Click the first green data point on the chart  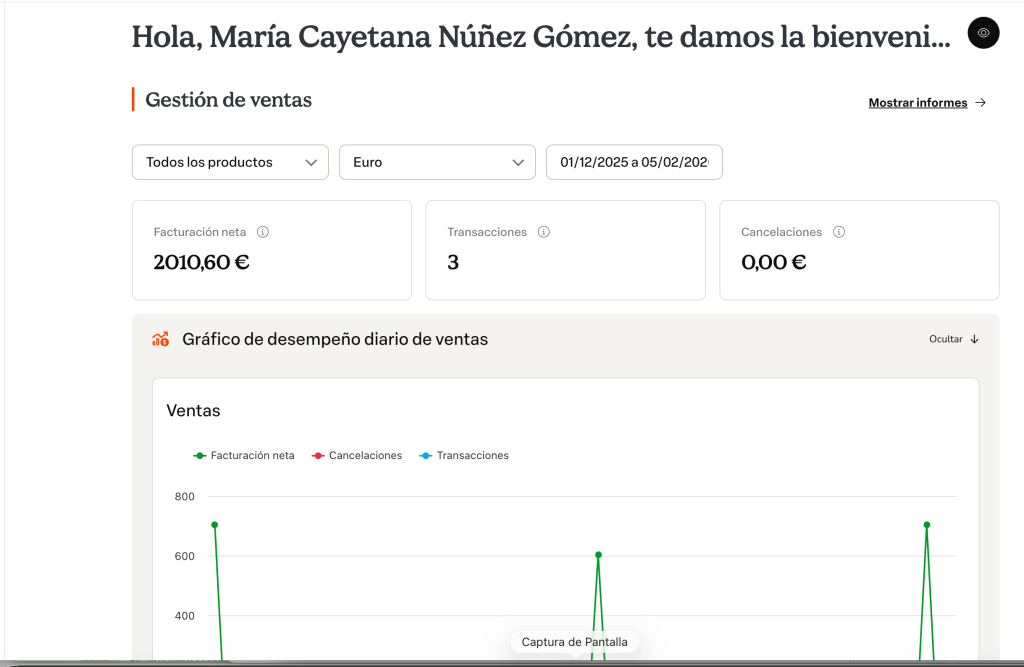[x=214, y=525]
